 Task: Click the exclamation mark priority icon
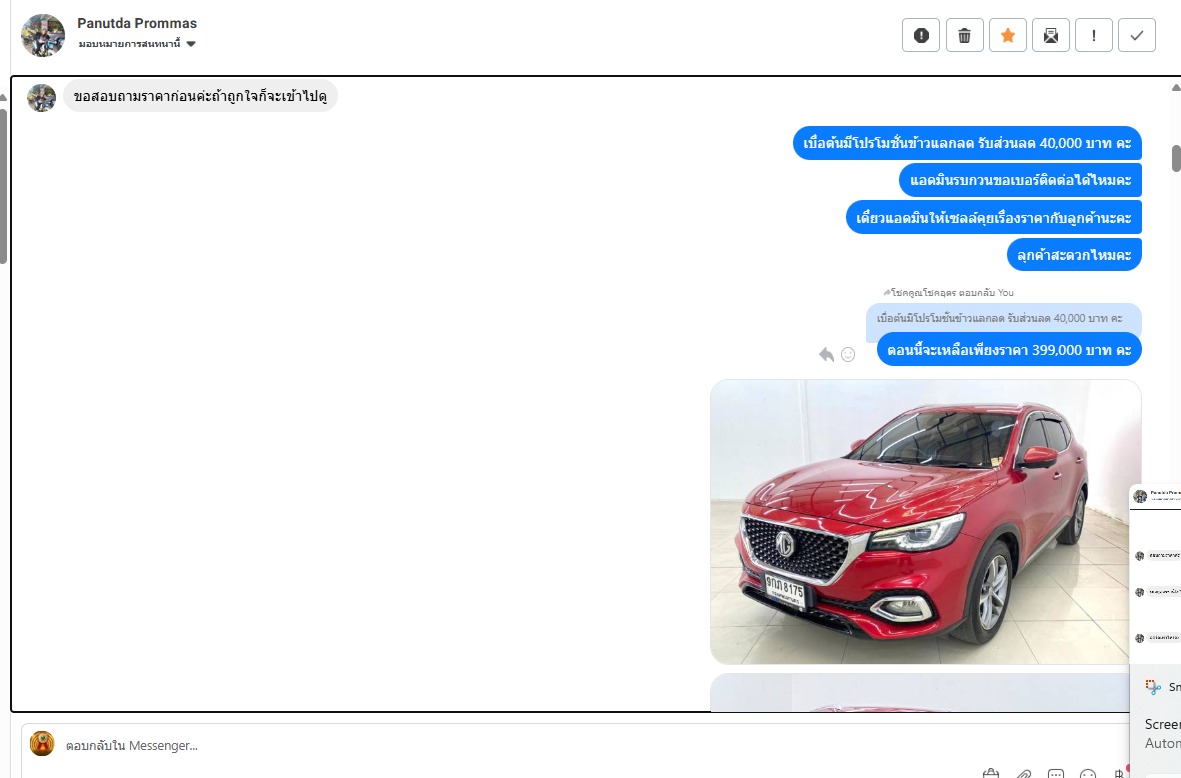coord(1094,35)
